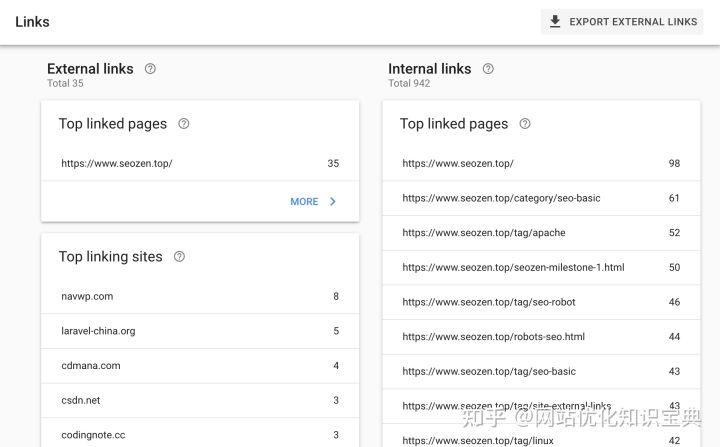Click the Links page title

pos(32,22)
